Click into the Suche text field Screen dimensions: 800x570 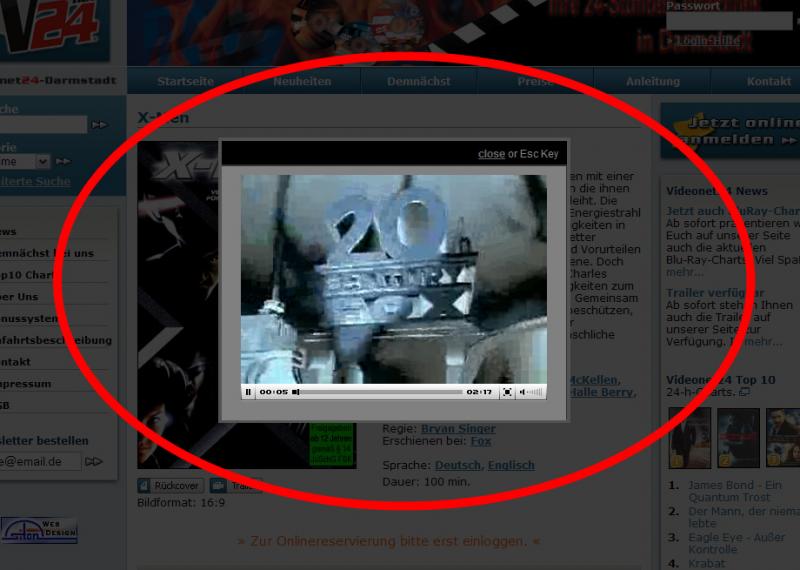tap(43, 125)
